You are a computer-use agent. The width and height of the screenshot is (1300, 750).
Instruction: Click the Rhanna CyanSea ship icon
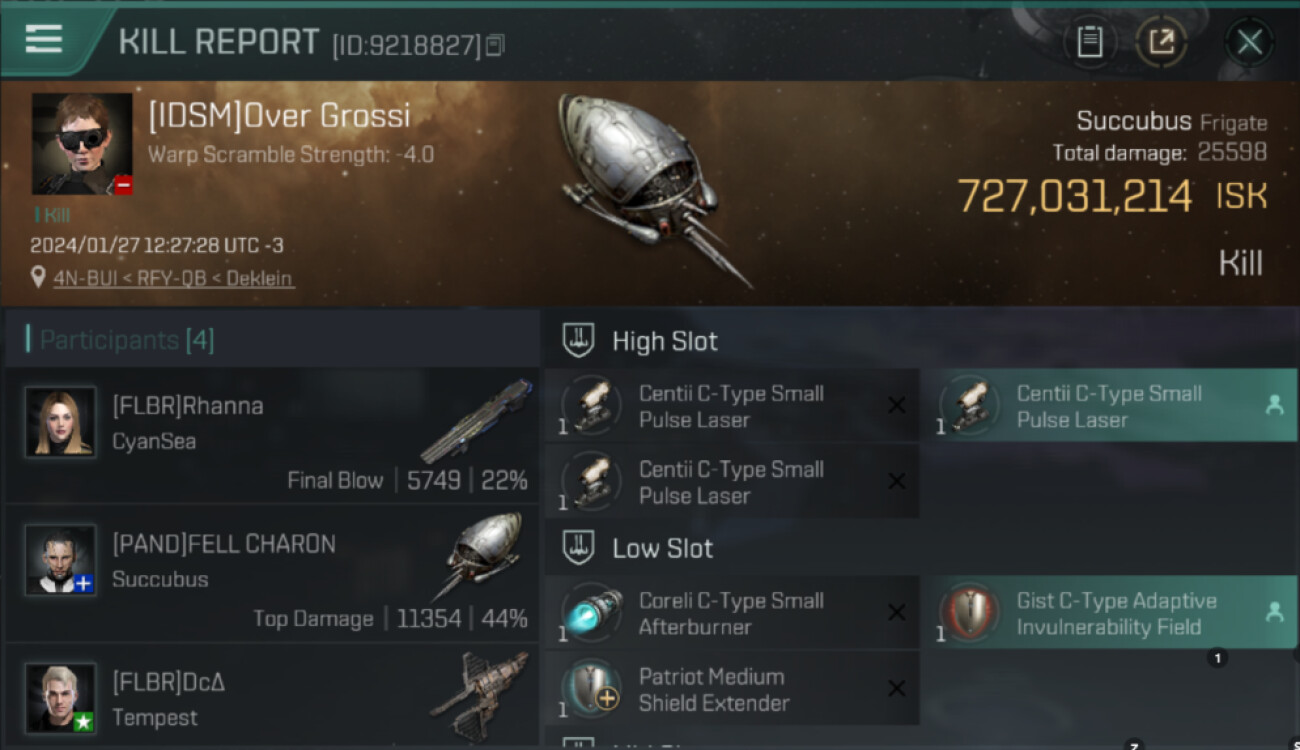pos(477,420)
